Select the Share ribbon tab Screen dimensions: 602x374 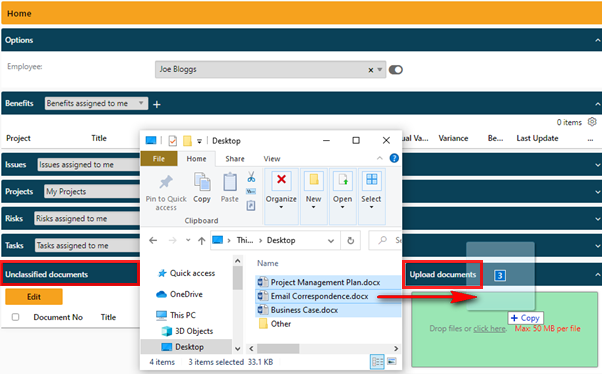click(x=235, y=159)
